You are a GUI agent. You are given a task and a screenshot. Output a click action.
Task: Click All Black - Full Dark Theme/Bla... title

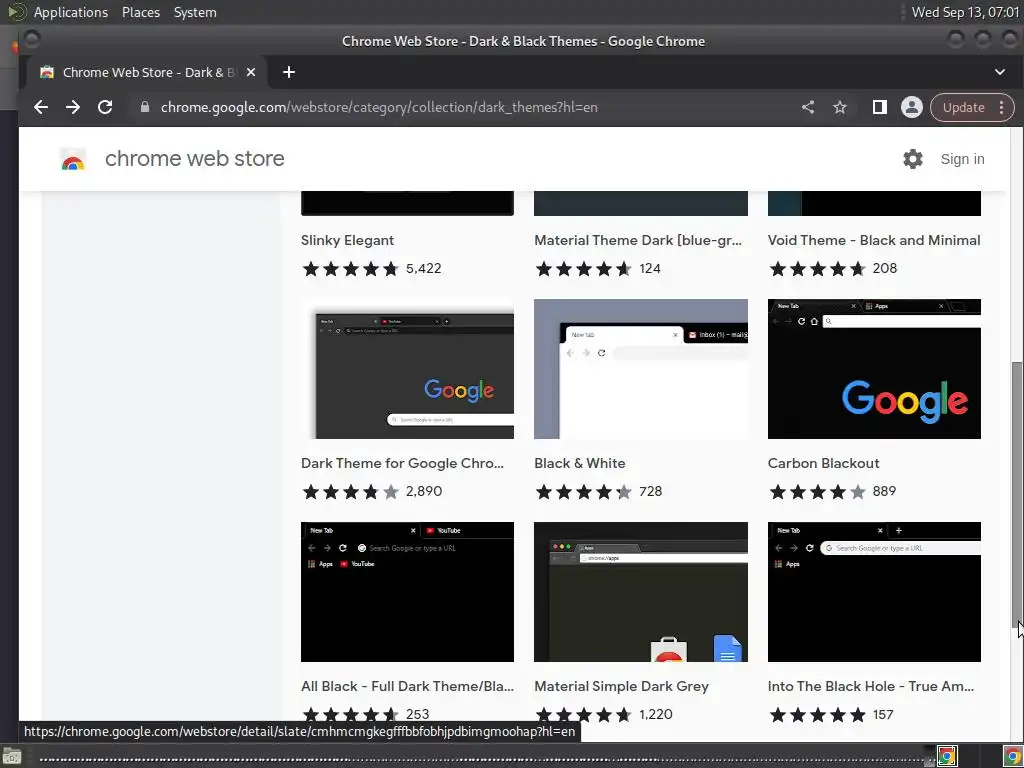[407, 686]
